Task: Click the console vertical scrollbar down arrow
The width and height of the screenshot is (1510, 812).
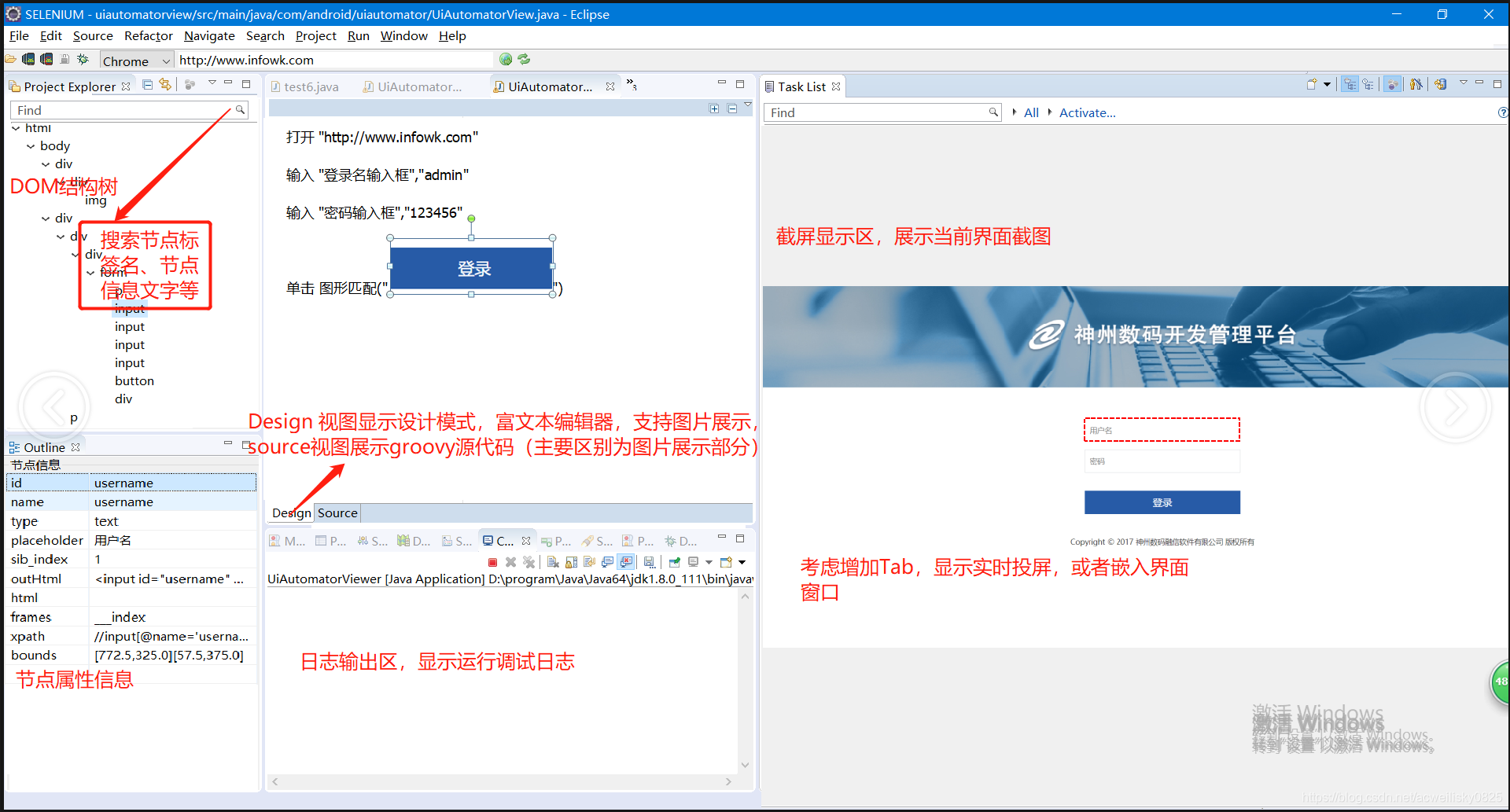Action: [x=745, y=765]
